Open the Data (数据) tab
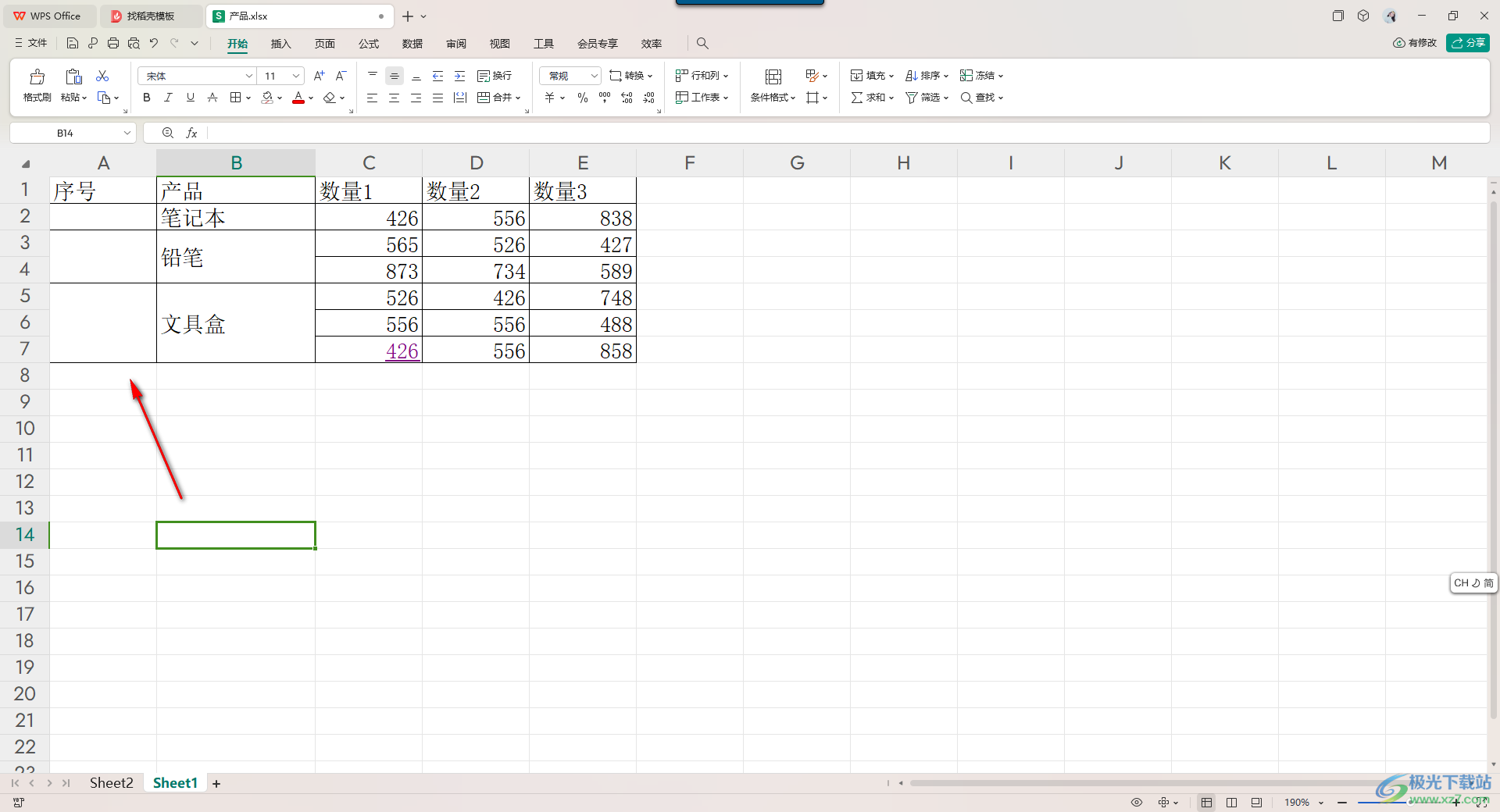Viewport: 1500px width, 812px height. tap(412, 44)
